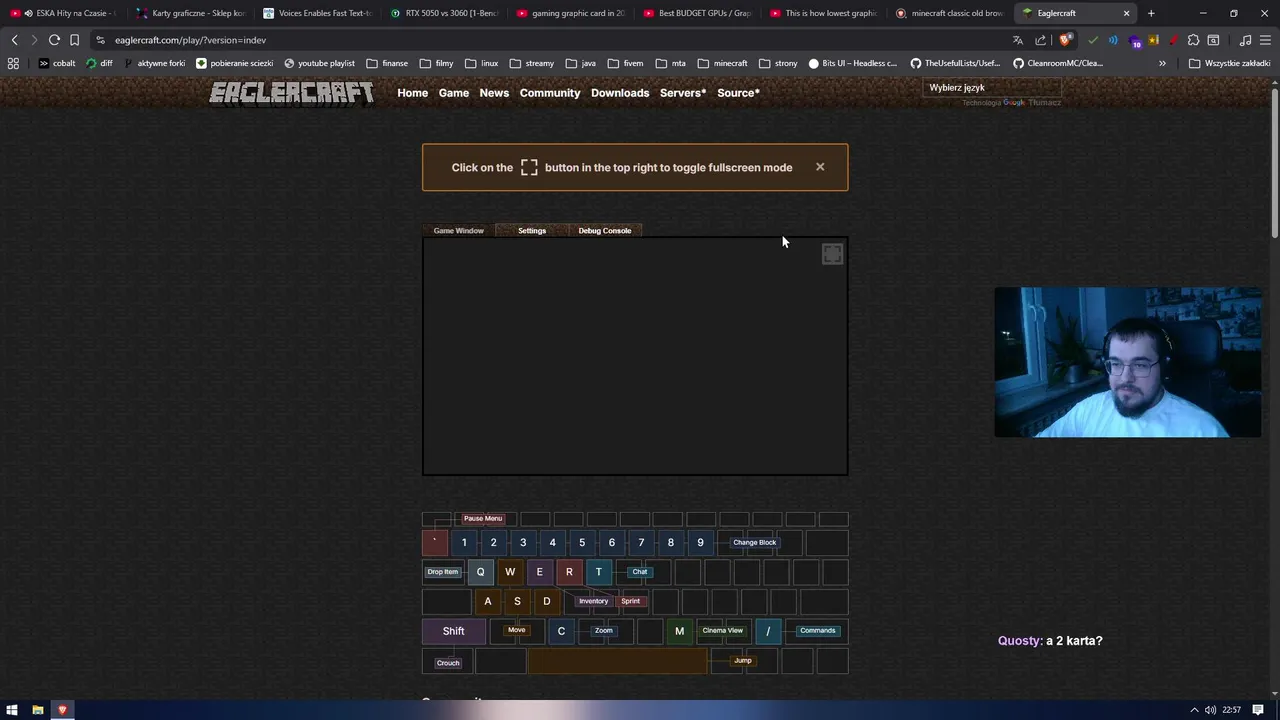Click the Brave Shields lion icon

tap(1066, 40)
